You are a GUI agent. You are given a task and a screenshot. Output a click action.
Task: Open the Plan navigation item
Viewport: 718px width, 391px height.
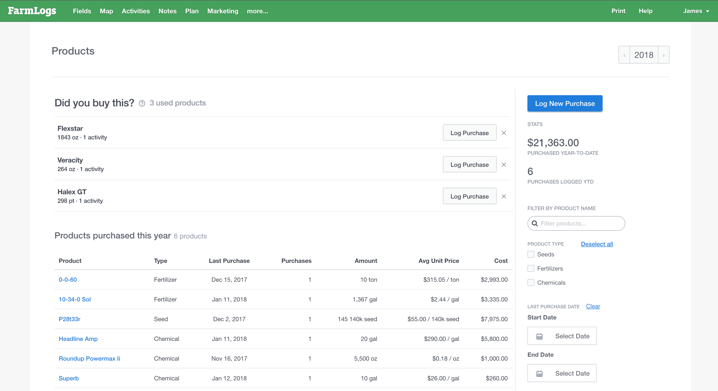[x=192, y=11]
